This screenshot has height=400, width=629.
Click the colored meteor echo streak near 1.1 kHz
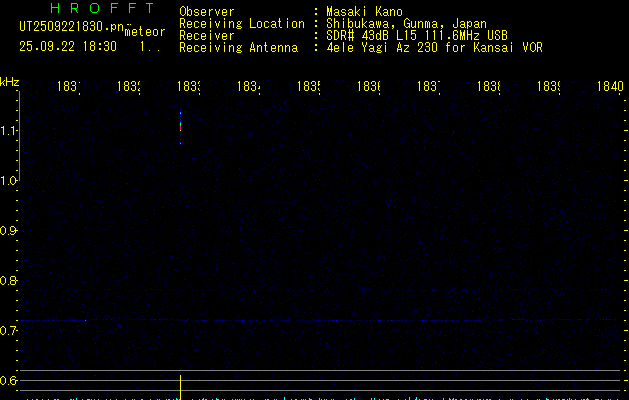tap(181, 126)
